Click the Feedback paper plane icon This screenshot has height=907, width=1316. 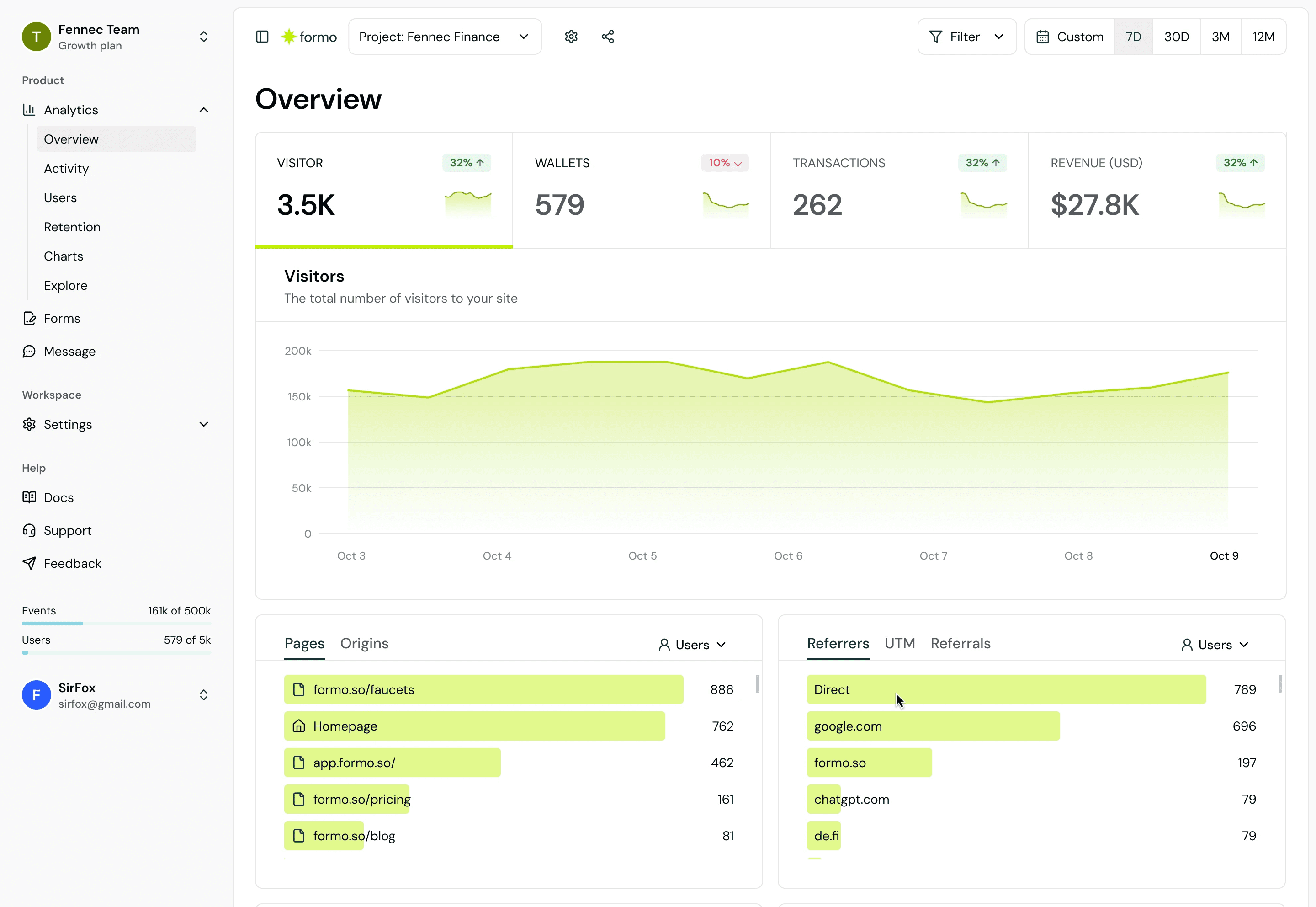[29, 563]
